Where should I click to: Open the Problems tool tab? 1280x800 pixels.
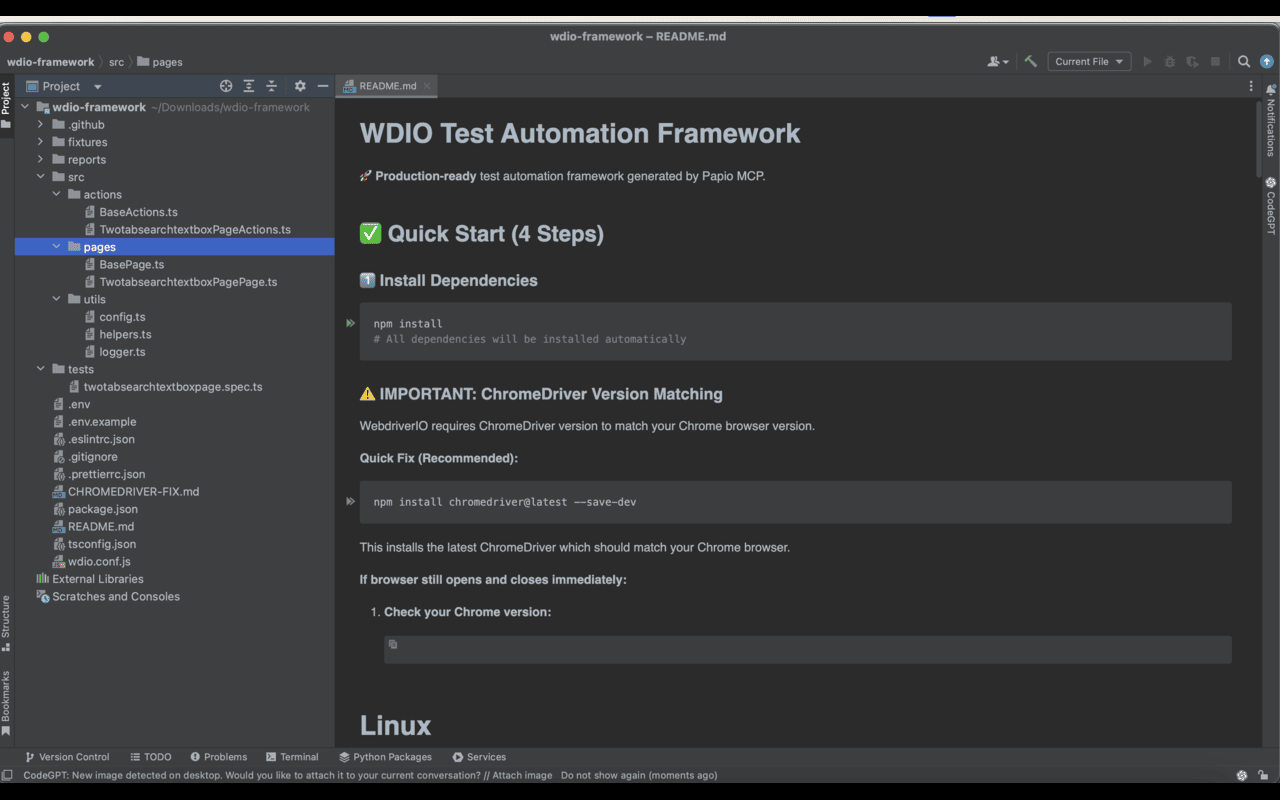218,757
